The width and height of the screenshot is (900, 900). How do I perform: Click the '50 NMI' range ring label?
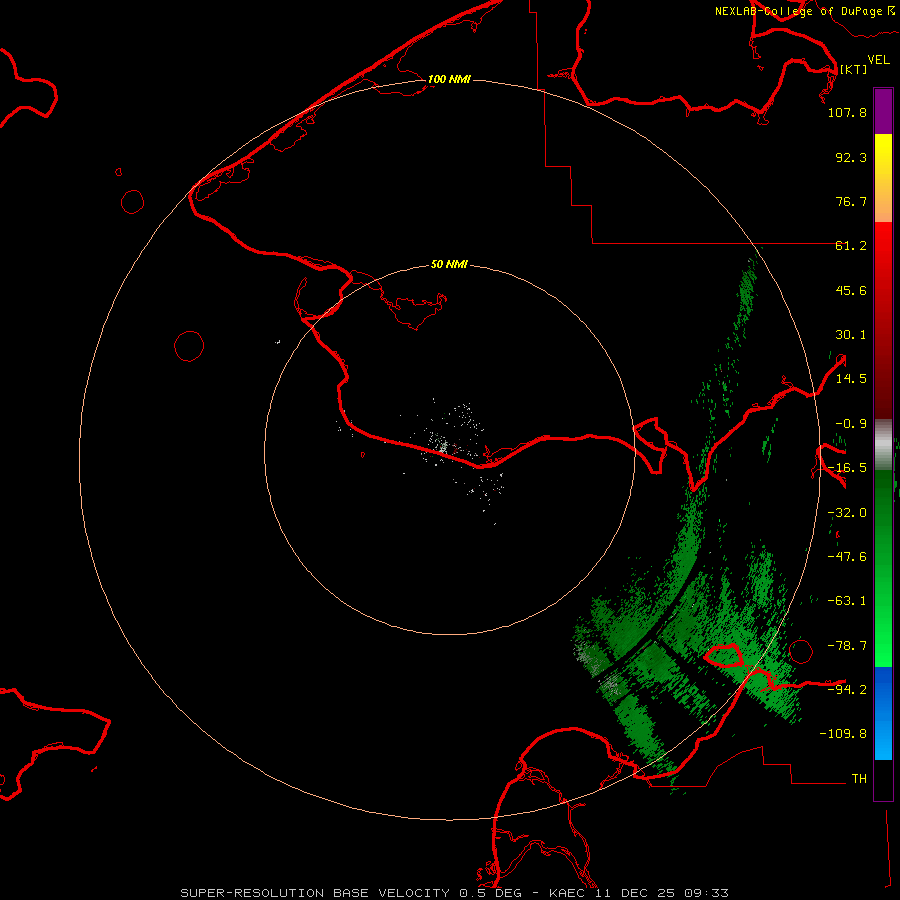point(449,265)
